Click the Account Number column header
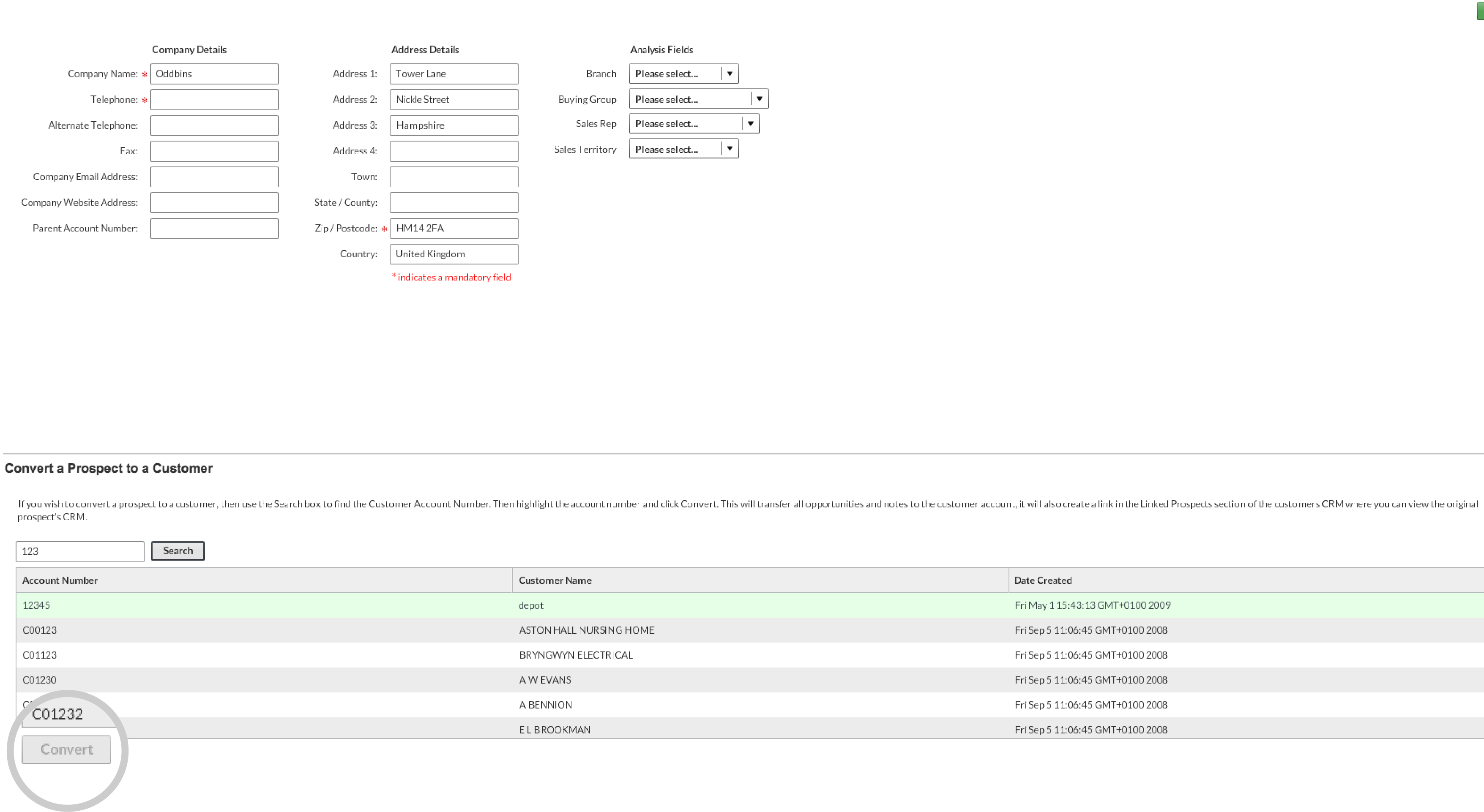The width and height of the screenshot is (1484, 812). click(x=265, y=580)
